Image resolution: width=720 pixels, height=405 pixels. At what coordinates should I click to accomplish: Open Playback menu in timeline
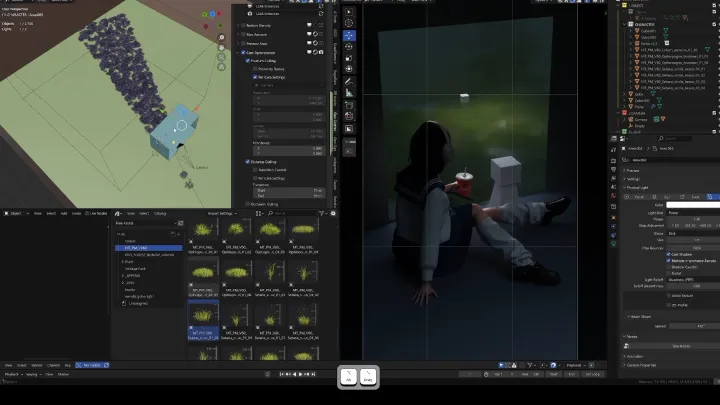11,374
